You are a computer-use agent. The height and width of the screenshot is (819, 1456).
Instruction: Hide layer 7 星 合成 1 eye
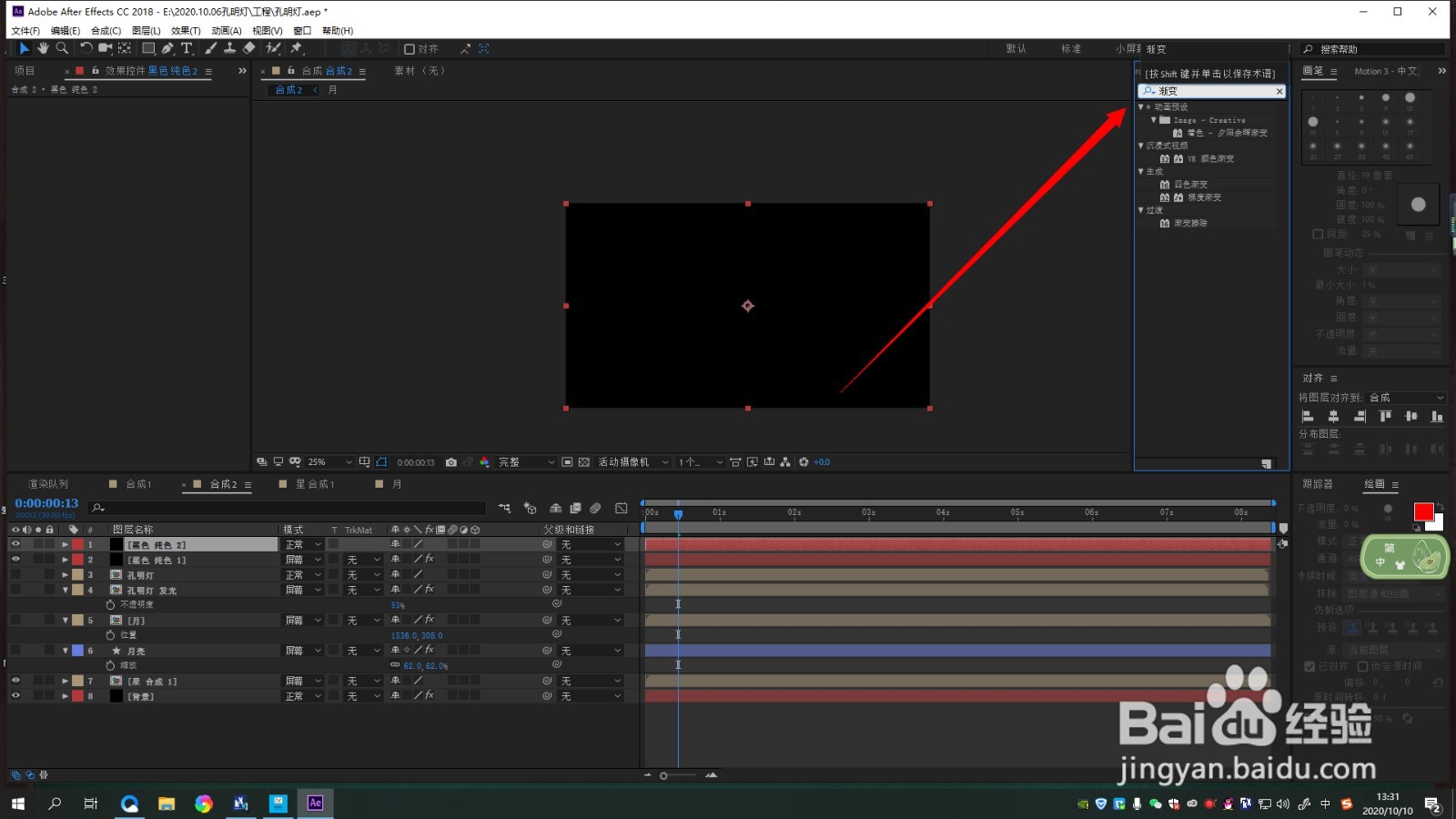(x=15, y=681)
